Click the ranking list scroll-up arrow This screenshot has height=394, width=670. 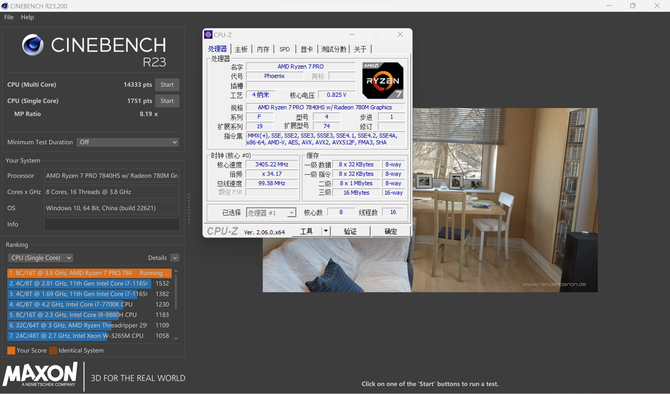[176, 271]
